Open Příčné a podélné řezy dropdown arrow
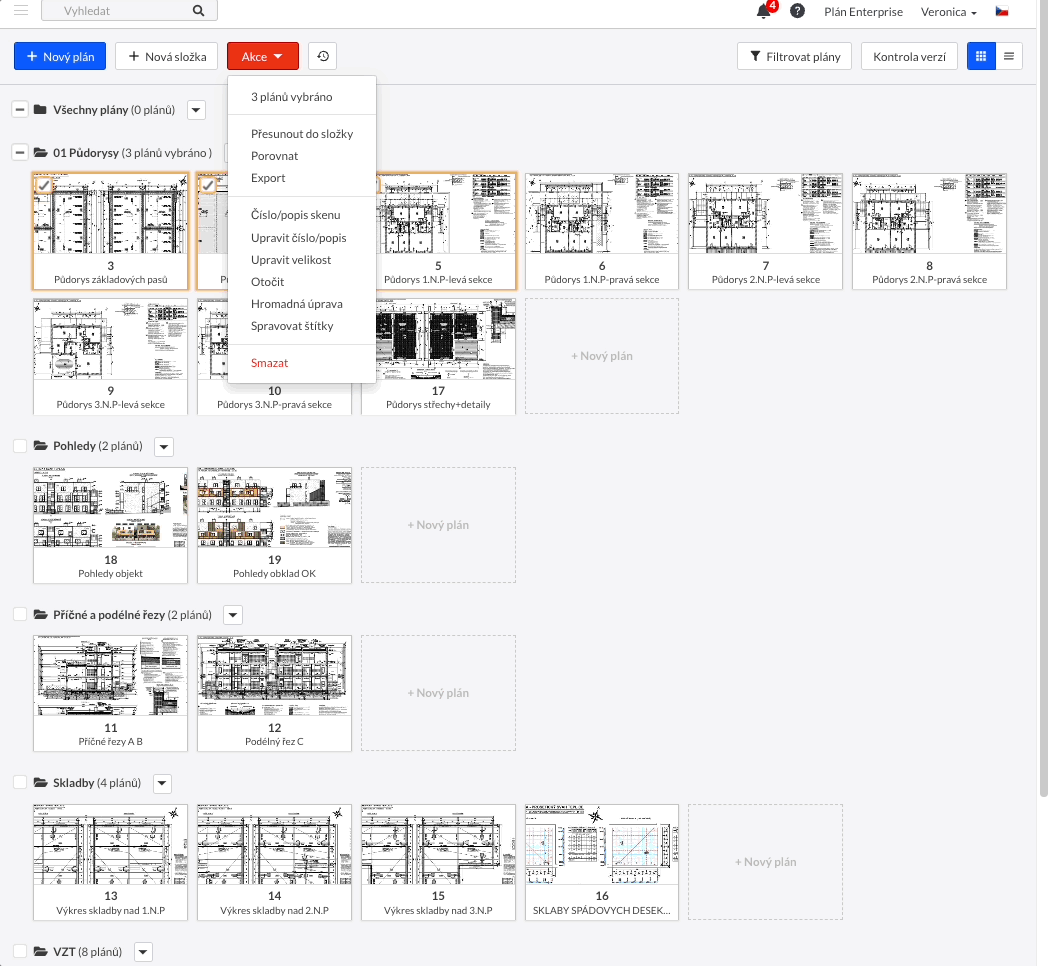The height and width of the screenshot is (966, 1050). (233, 615)
